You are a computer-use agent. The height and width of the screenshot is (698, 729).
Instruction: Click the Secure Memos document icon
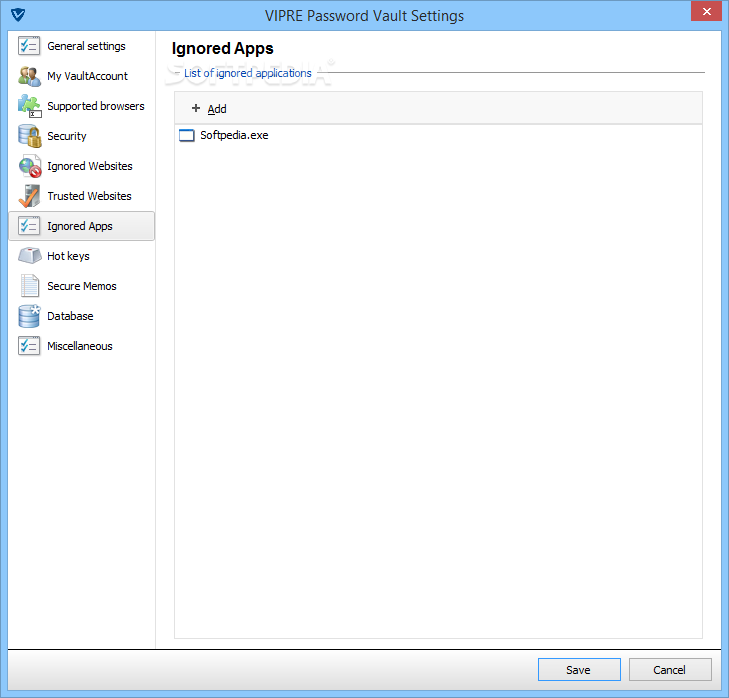point(29,286)
